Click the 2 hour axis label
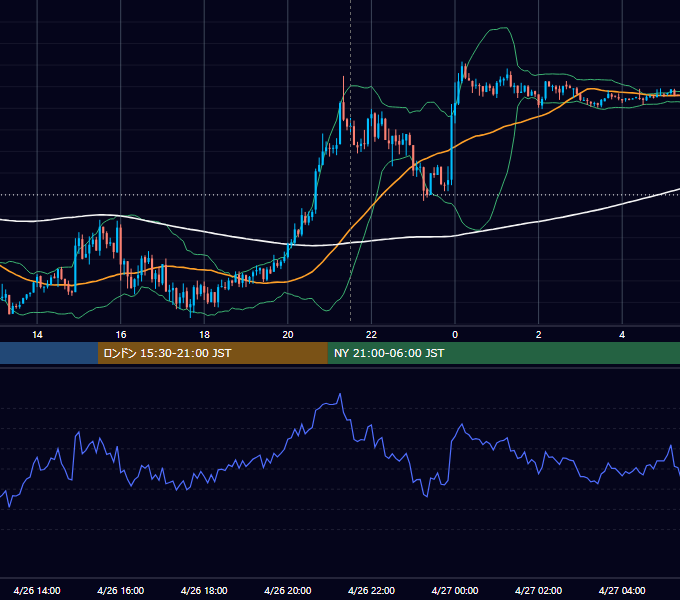680x600 pixels. point(539,335)
